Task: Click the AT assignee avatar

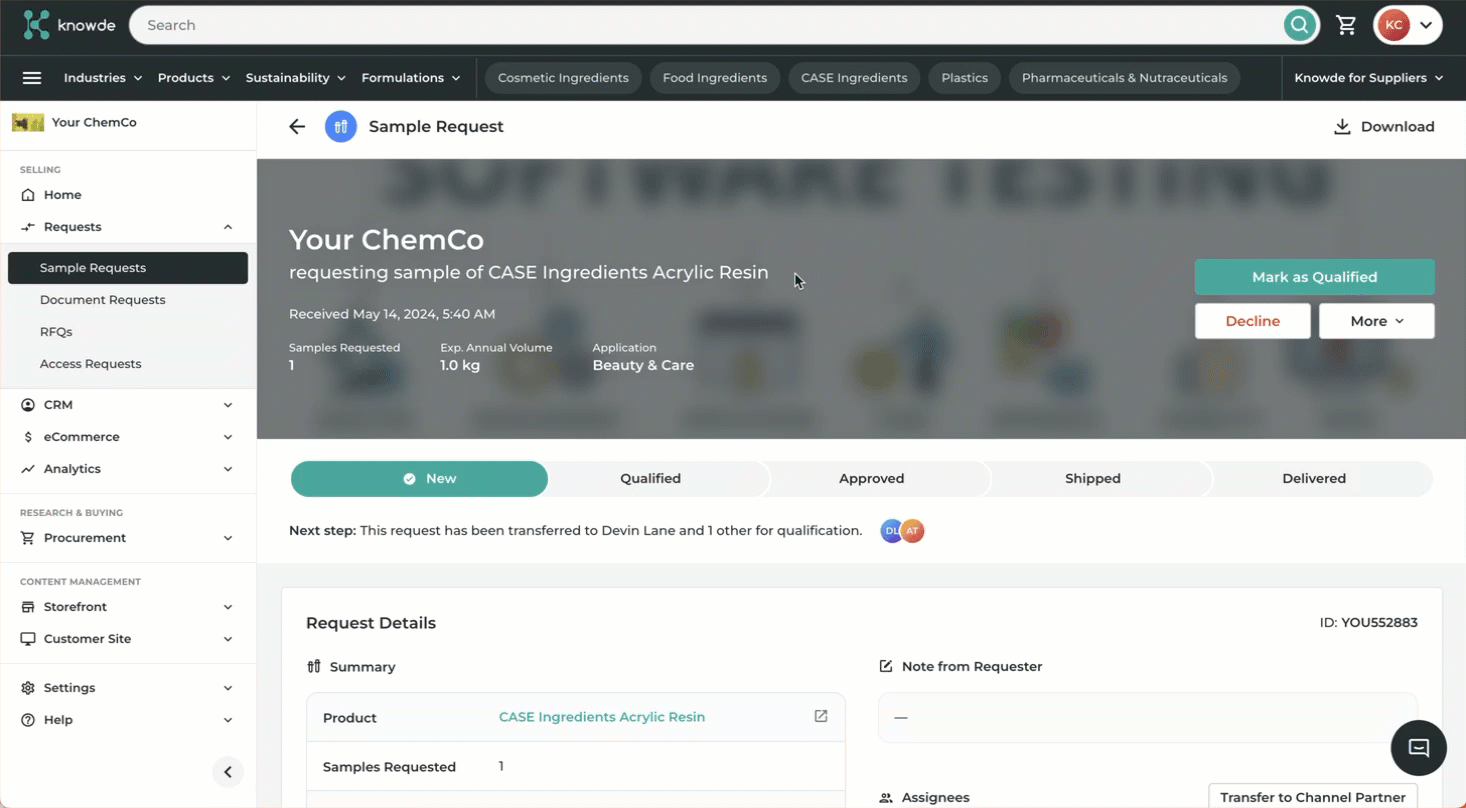Action: click(x=912, y=531)
